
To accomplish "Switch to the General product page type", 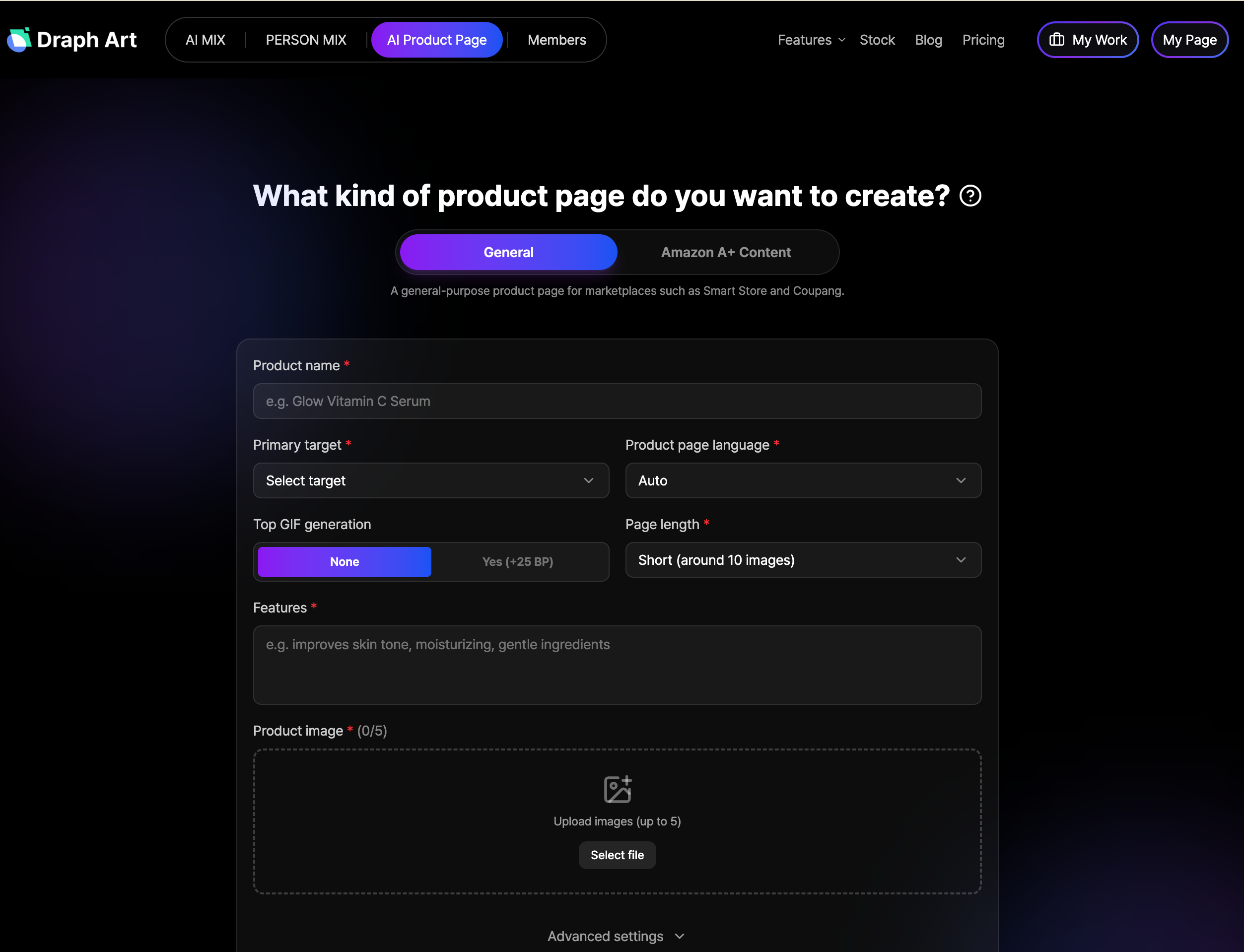I will (x=508, y=252).
